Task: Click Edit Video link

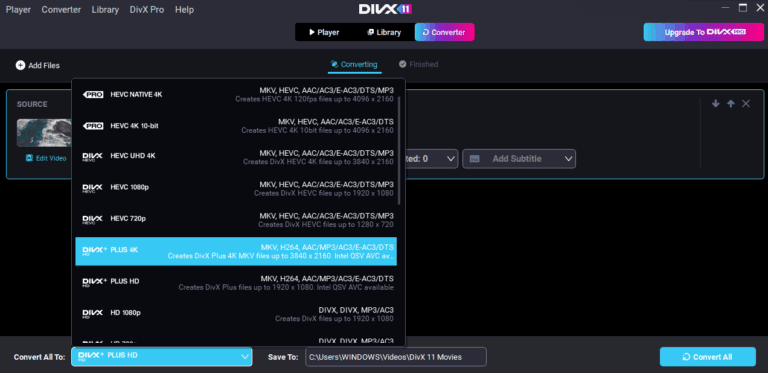Action: click(x=46, y=159)
